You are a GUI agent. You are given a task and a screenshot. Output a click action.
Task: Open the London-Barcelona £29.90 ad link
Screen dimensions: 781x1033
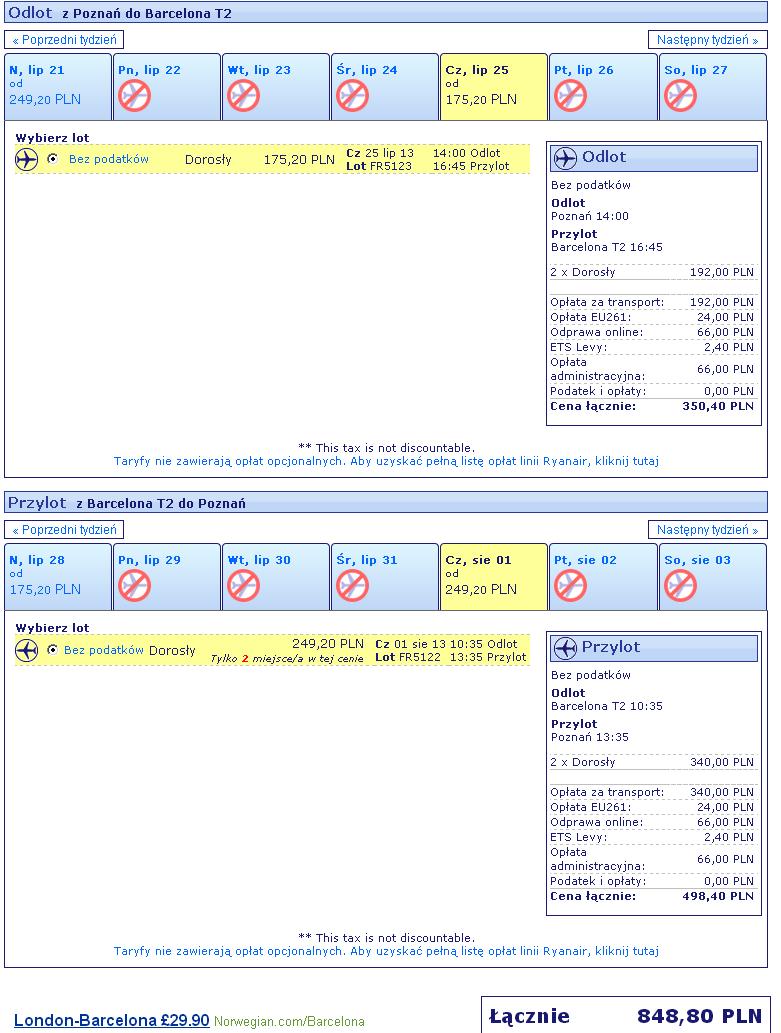pos(111,1020)
